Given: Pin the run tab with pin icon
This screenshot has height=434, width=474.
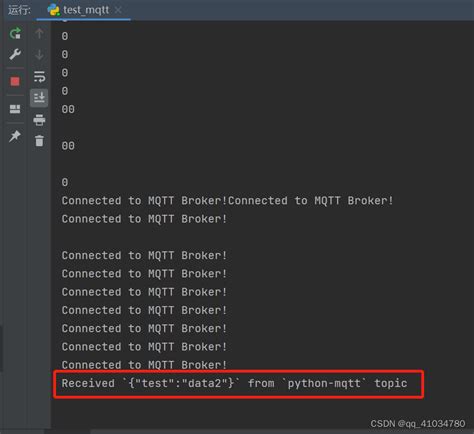Looking at the screenshot, I should coord(15,136).
